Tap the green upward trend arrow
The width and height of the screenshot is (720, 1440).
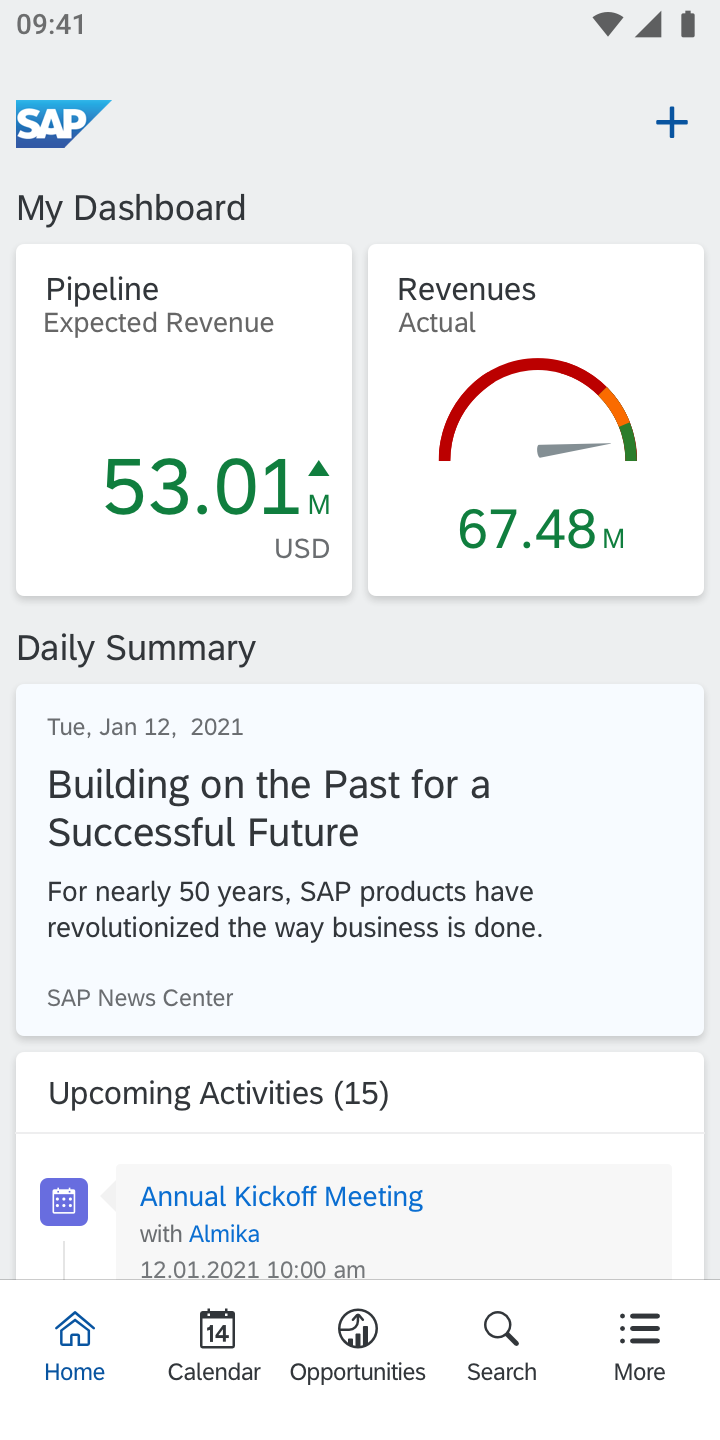[x=318, y=468]
